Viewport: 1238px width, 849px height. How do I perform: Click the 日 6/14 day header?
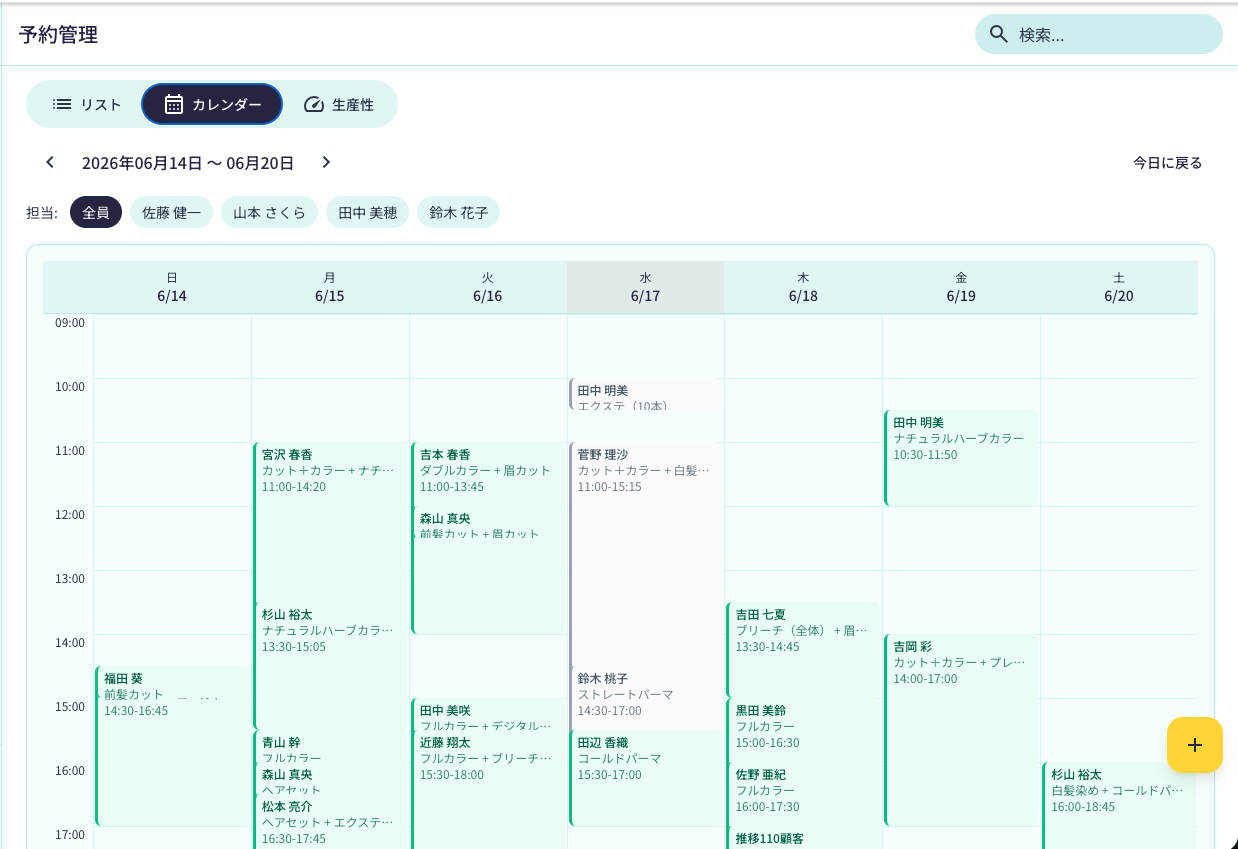point(172,287)
